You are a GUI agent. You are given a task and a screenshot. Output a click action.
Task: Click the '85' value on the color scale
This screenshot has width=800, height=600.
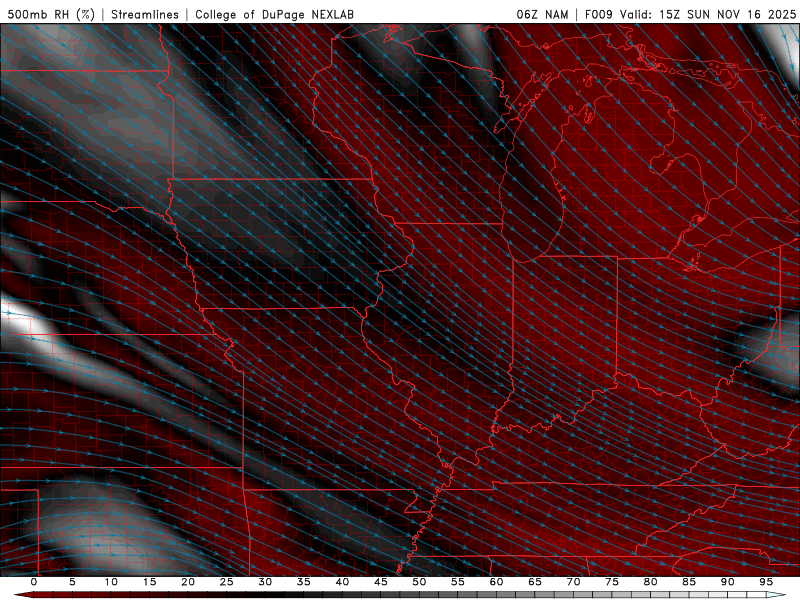689,582
